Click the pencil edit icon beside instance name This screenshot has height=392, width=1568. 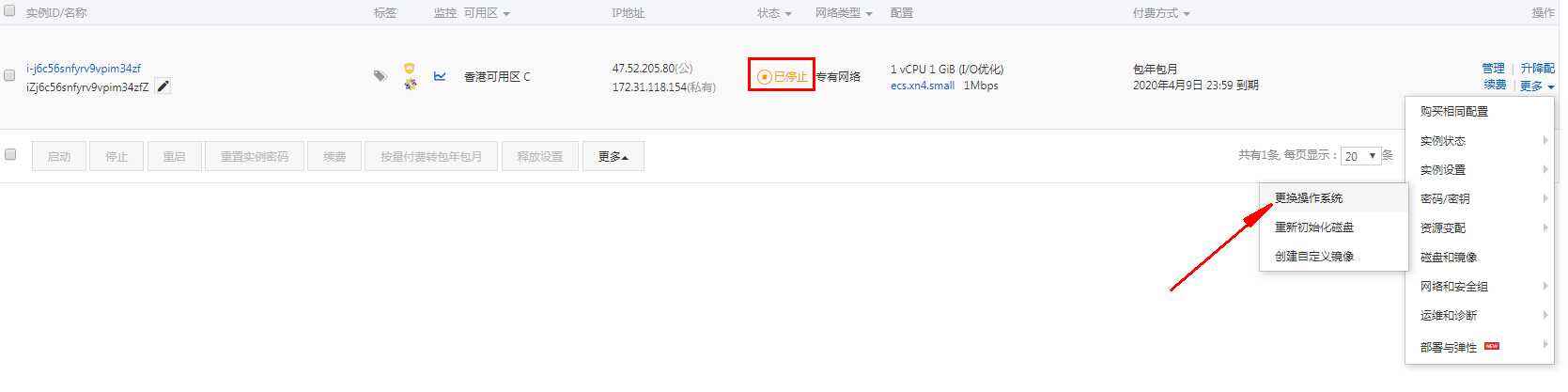[x=163, y=86]
